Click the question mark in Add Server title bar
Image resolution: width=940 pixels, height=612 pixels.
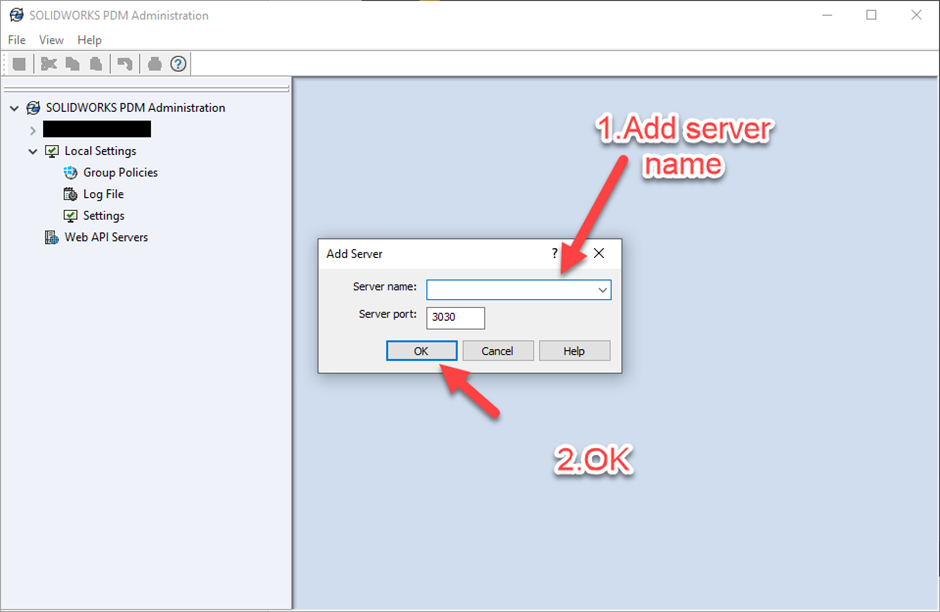(x=555, y=254)
